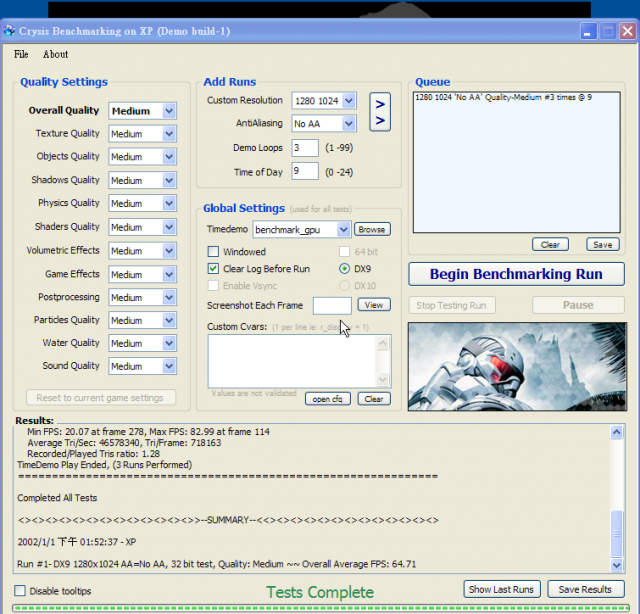Select the DX9 radio button

(344, 269)
